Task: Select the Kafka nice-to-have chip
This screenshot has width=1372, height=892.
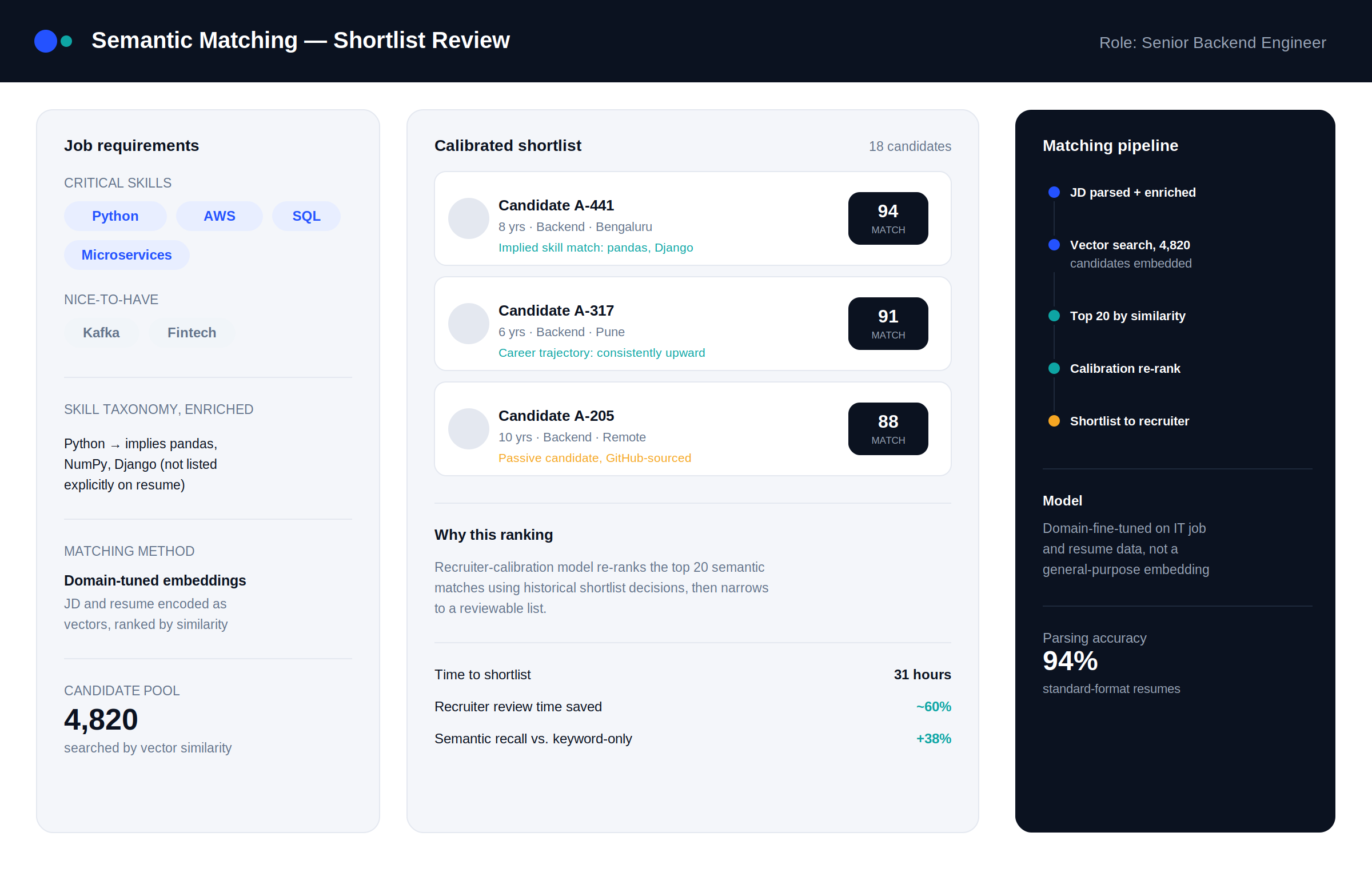Action: click(x=101, y=333)
